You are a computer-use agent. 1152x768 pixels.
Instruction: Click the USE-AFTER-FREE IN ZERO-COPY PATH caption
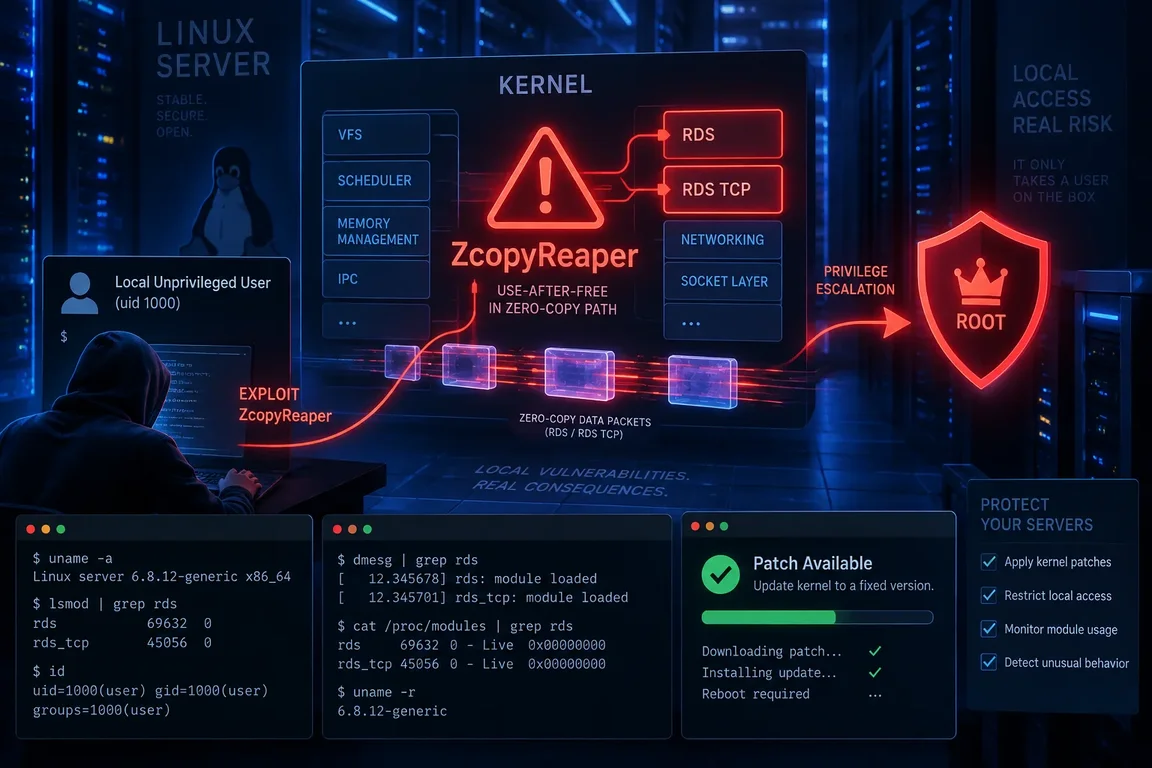tap(552, 300)
